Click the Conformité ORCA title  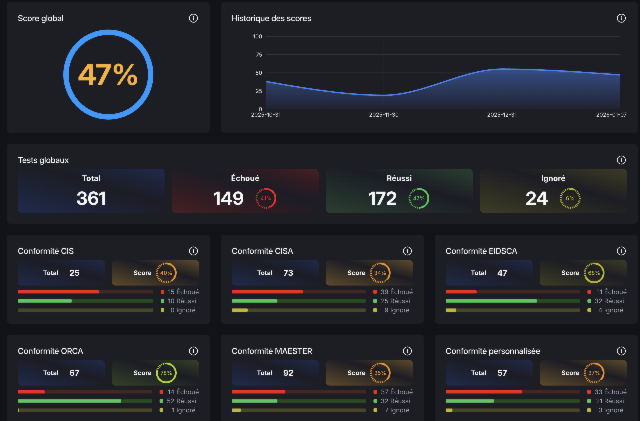point(51,351)
